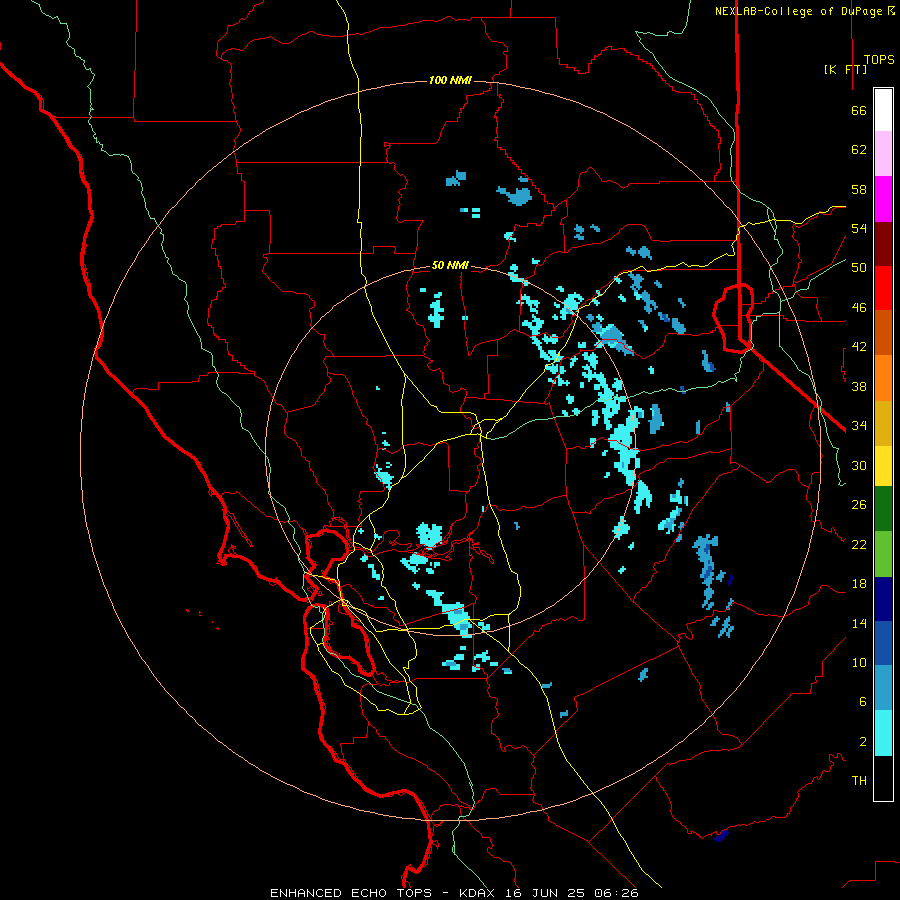The height and width of the screenshot is (900, 900).
Task: Click the "16 JUN 25" date stamp
Action: pos(545,893)
